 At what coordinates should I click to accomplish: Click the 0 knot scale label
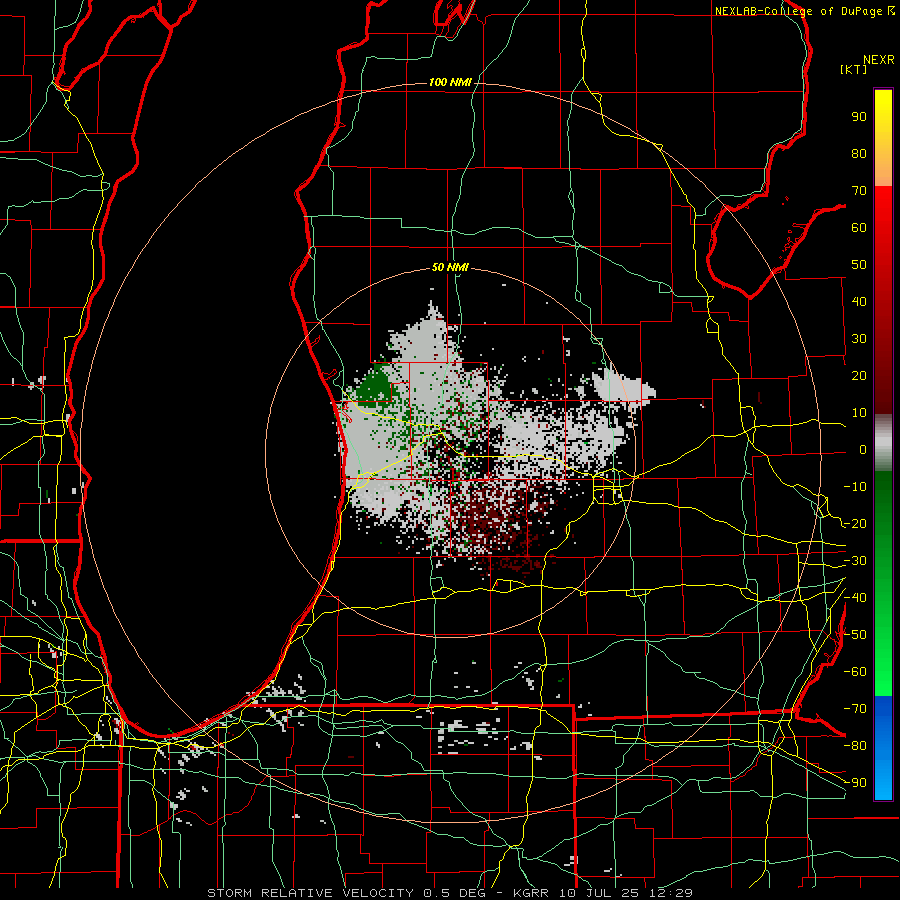point(863,449)
